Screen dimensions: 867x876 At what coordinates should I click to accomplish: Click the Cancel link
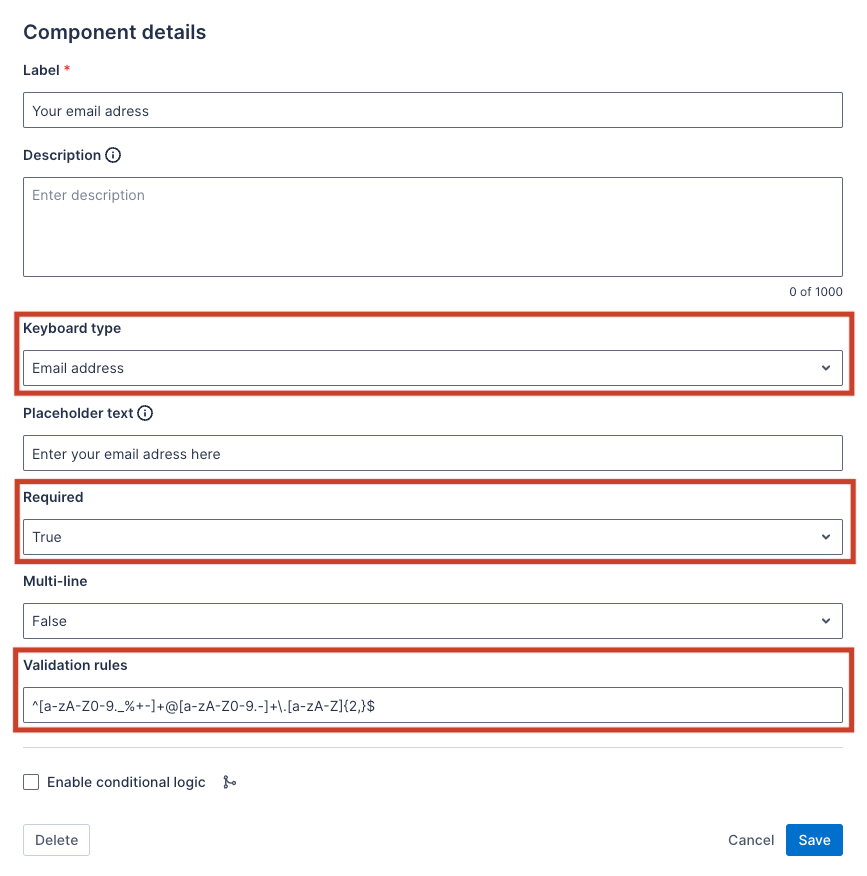click(751, 840)
